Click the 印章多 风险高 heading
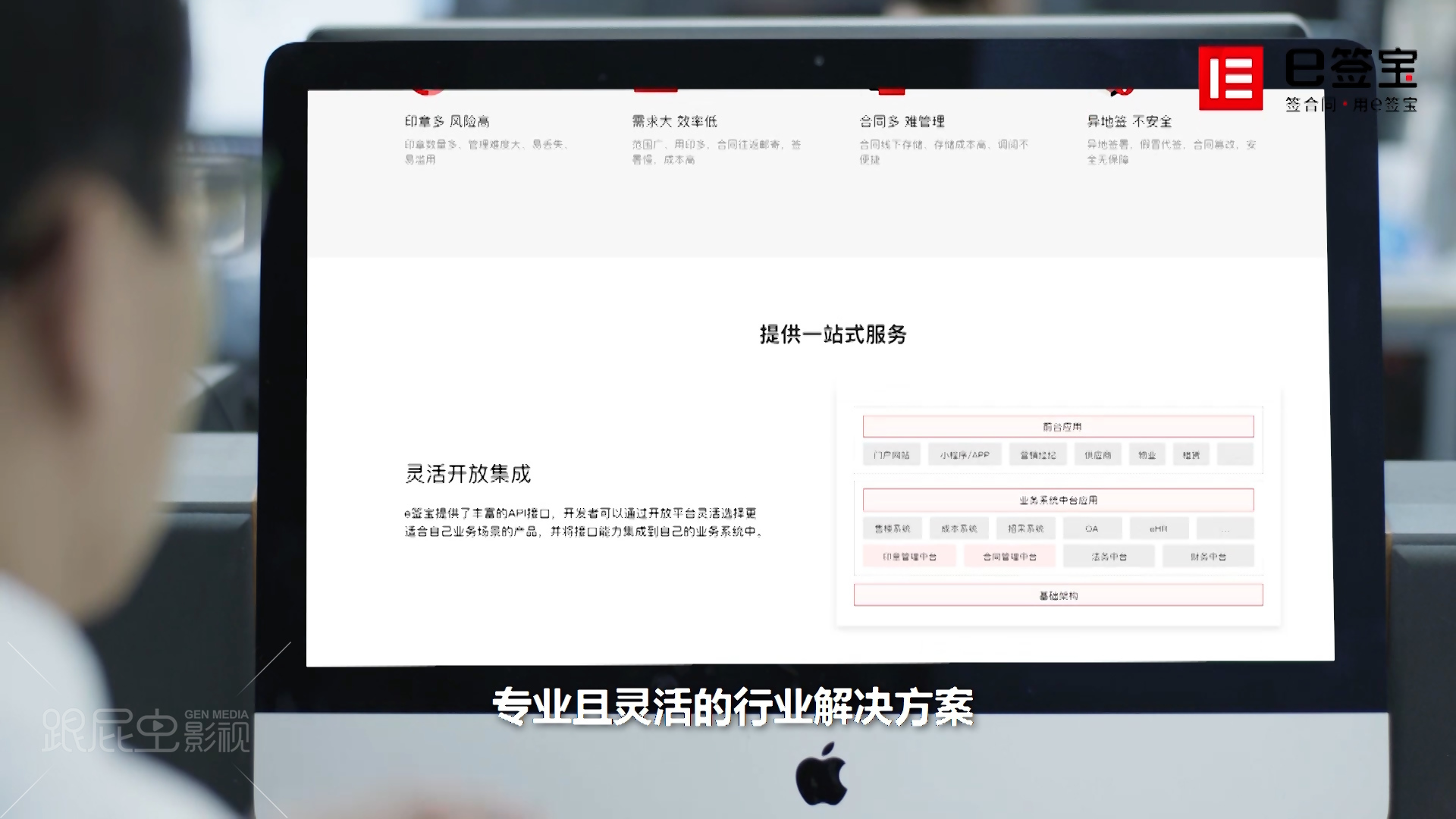The width and height of the screenshot is (1456, 819). (447, 121)
